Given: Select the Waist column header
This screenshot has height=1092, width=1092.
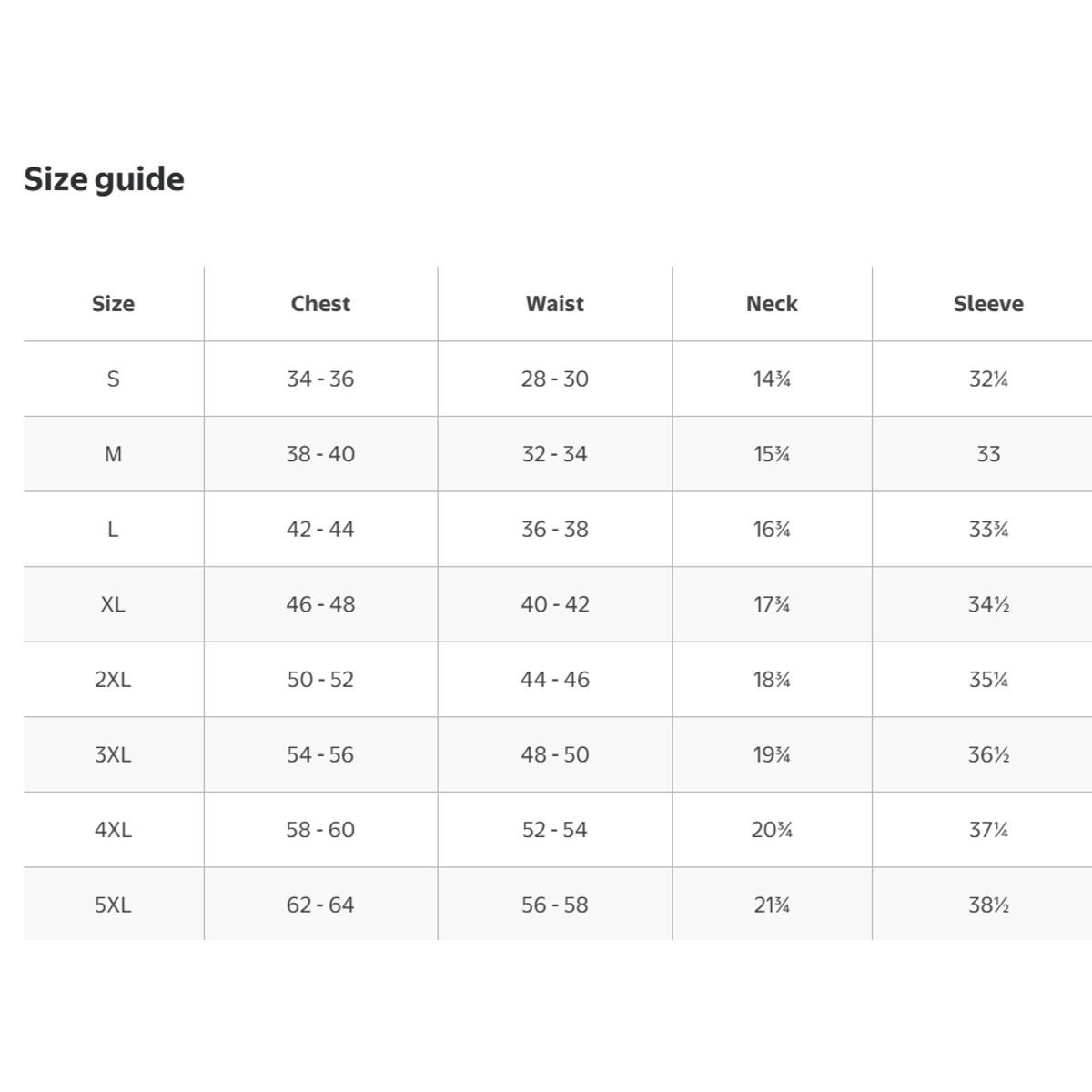Looking at the screenshot, I should (x=555, y=304).
